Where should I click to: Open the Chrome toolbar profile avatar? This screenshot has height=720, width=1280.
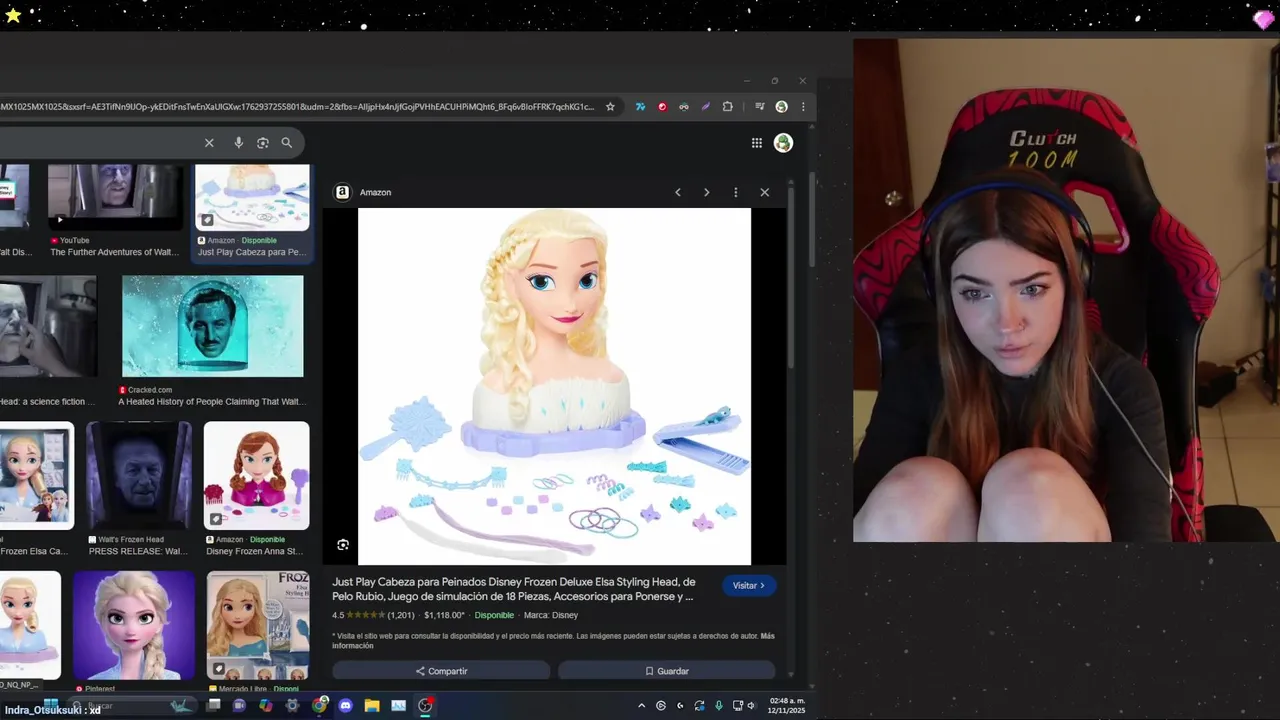781,107
